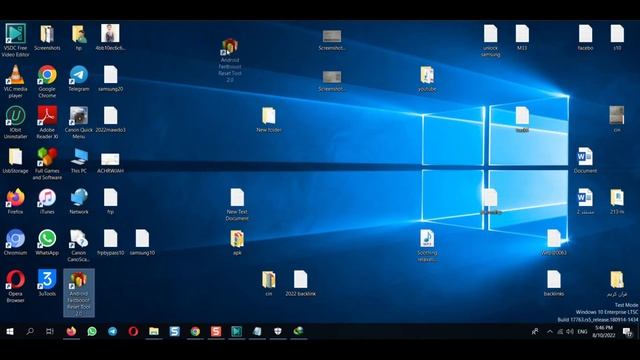Switch to Firefox in the taskbar
The height and width of the screenshot is (360, 640).
(x=71, y=331)
